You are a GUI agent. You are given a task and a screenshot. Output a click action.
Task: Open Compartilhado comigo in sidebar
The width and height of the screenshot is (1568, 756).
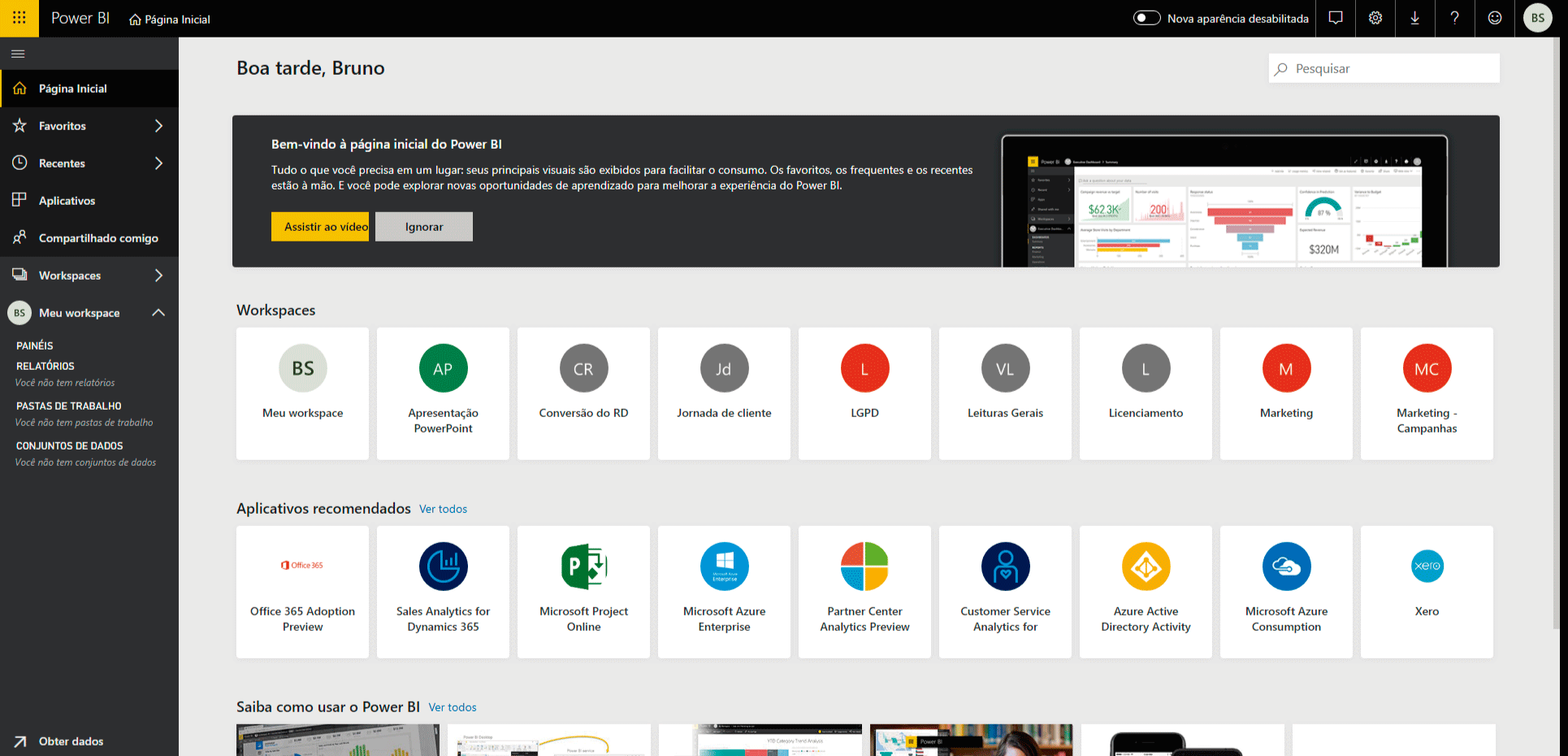(89, 238)
